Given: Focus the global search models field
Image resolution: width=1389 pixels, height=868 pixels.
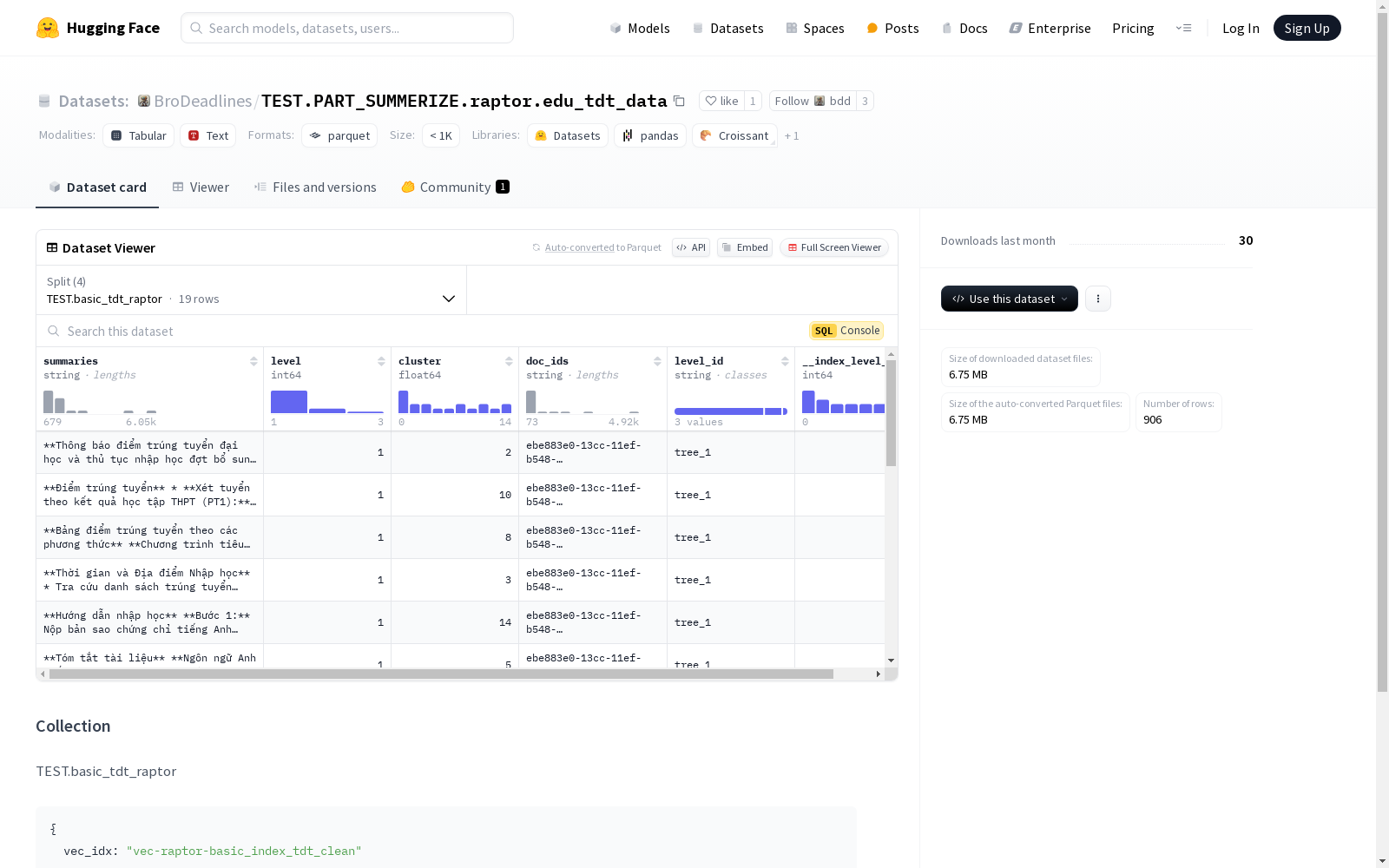Looking at the screenshot, I should pos(347,28).
